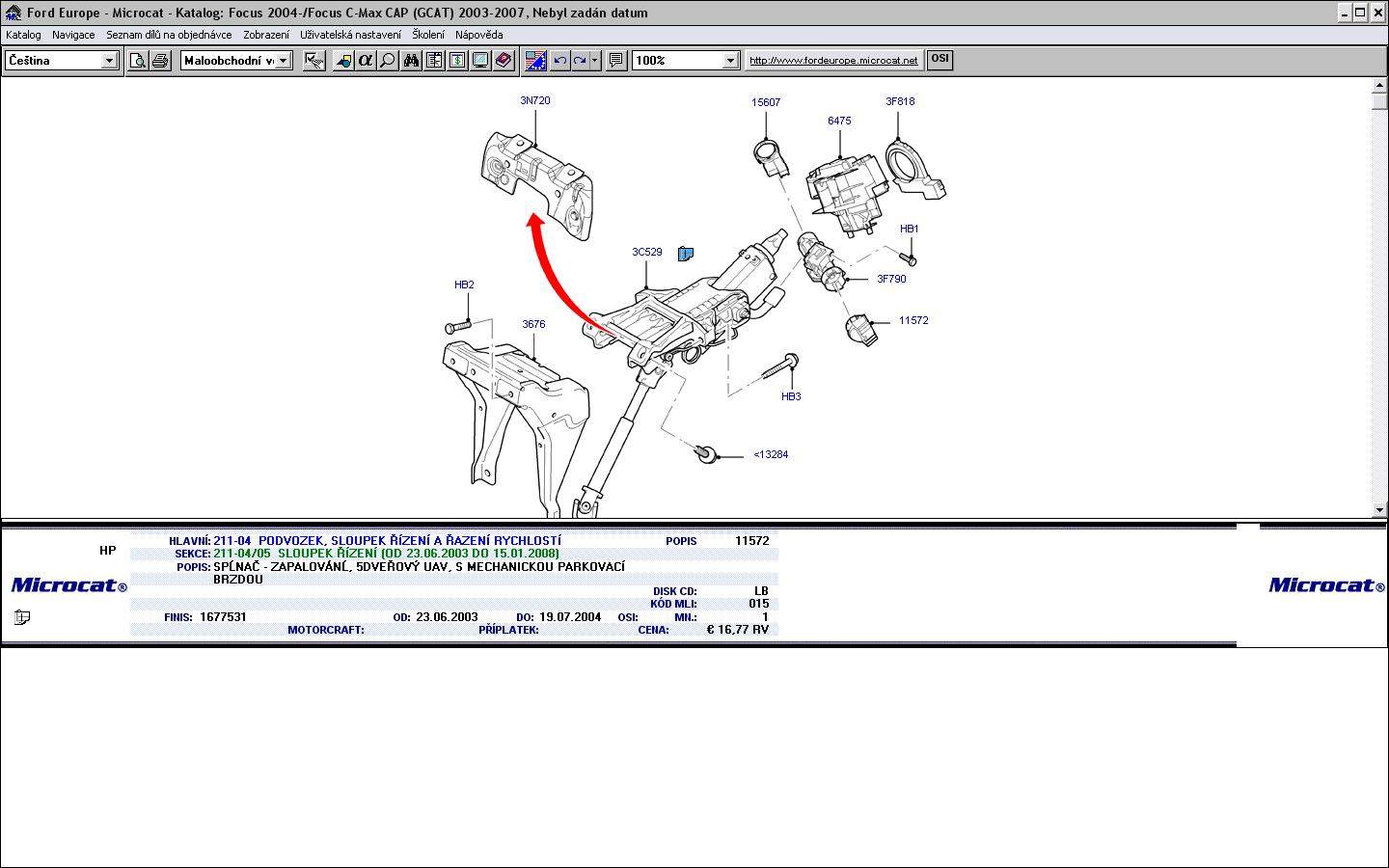Click the undo arrow icon

559,61
